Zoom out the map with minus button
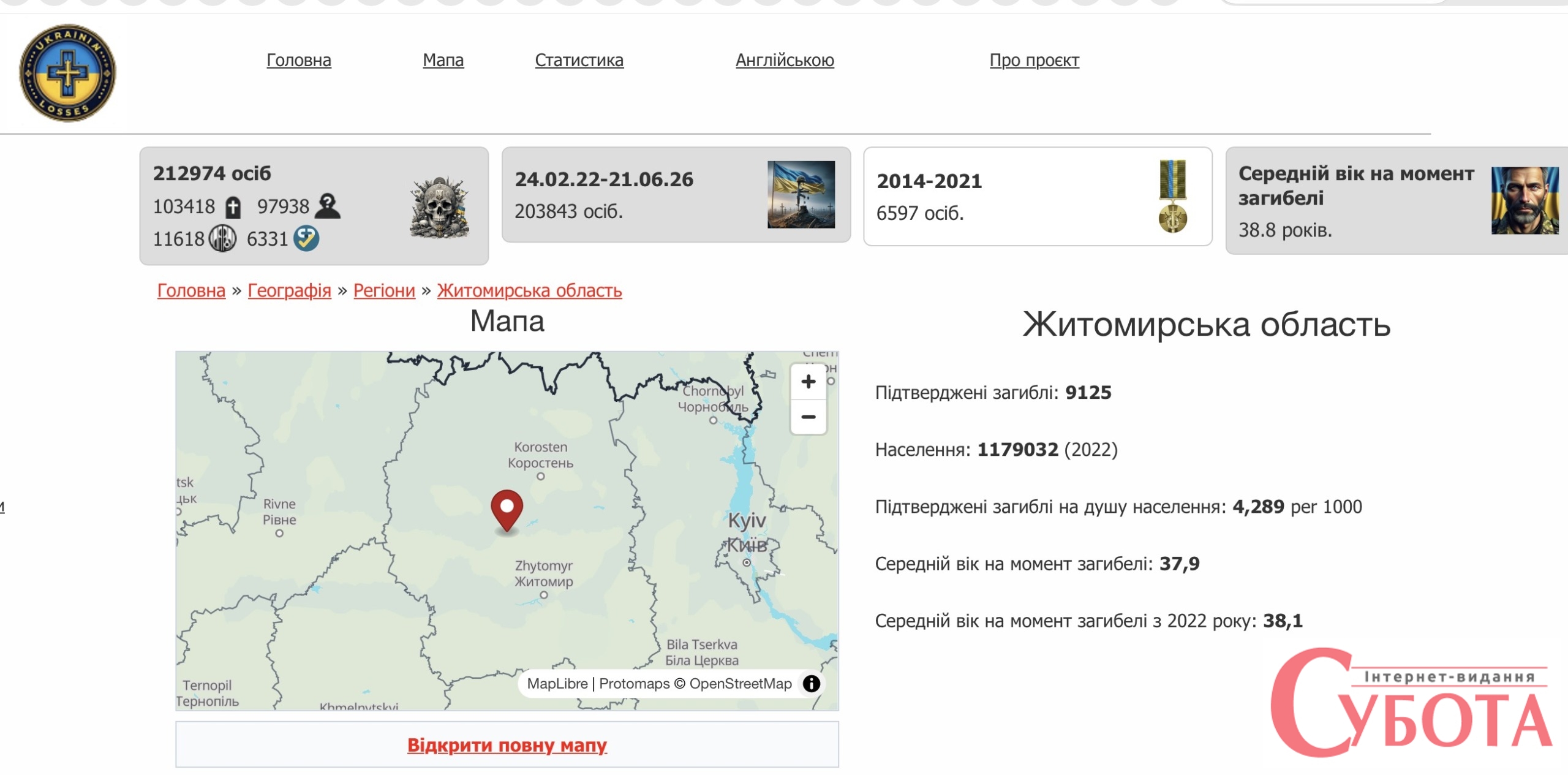The image size is (1568, 775). [809, 417]
